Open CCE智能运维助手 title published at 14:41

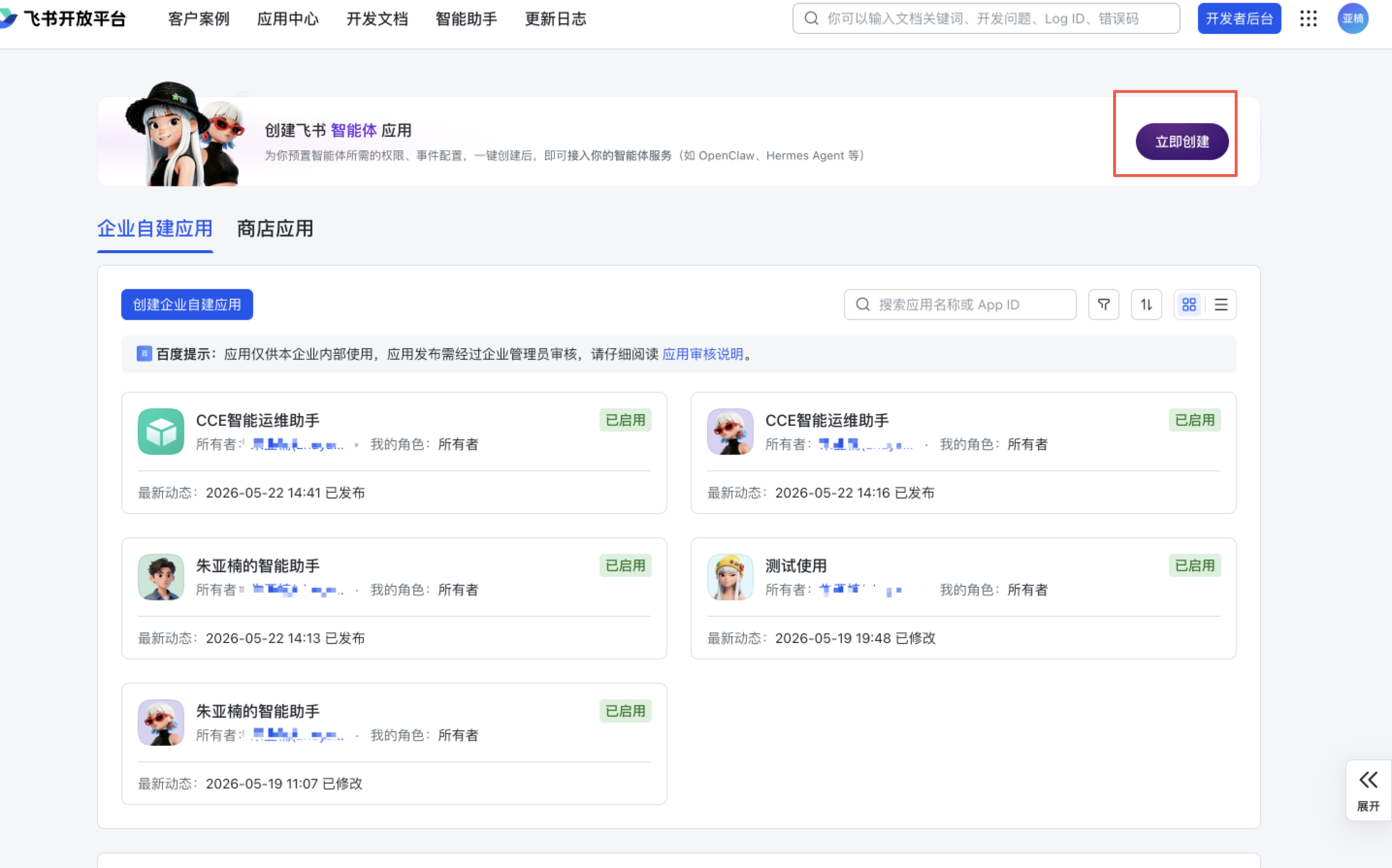click(x=258, y=420)
